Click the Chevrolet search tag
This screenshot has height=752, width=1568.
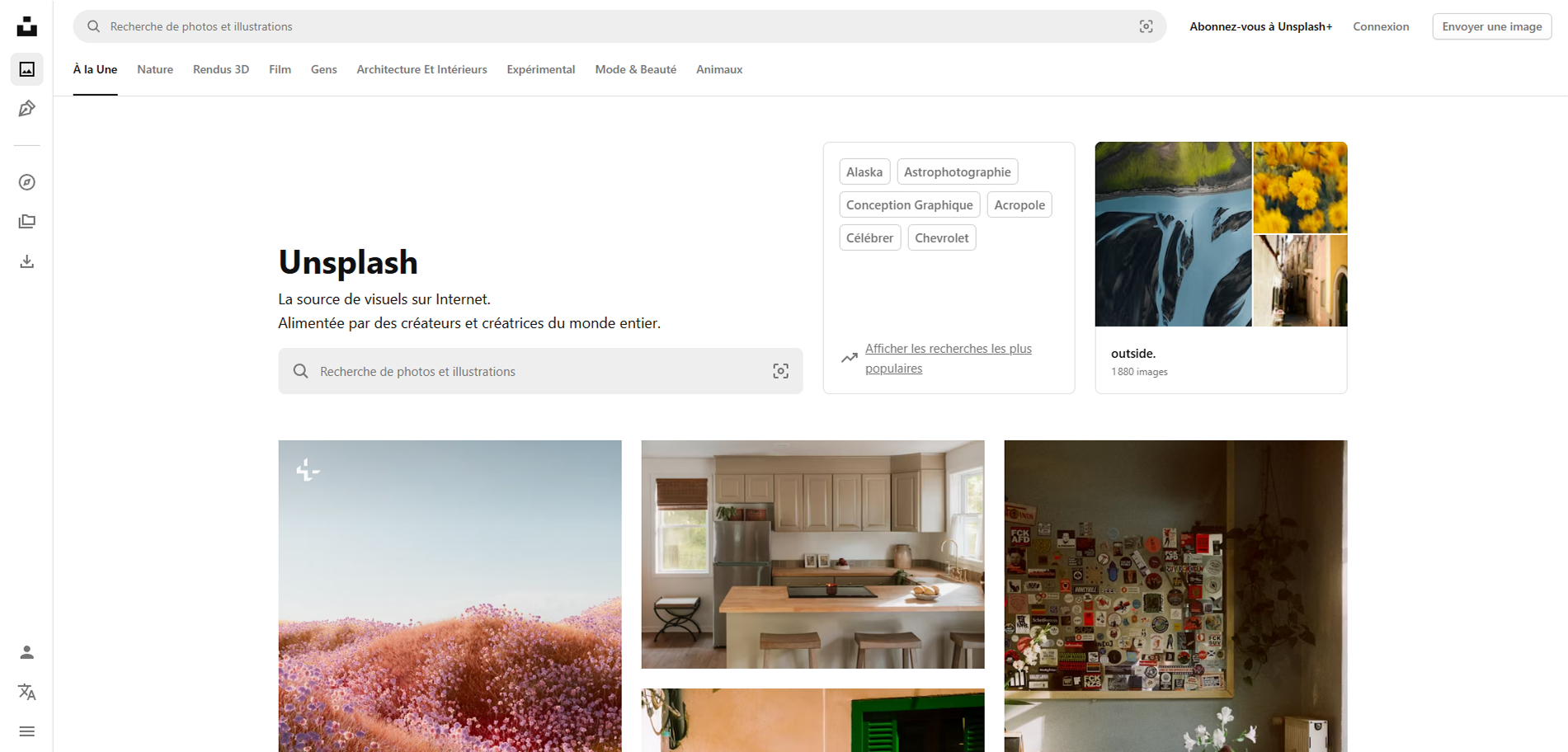coord(942,237)
